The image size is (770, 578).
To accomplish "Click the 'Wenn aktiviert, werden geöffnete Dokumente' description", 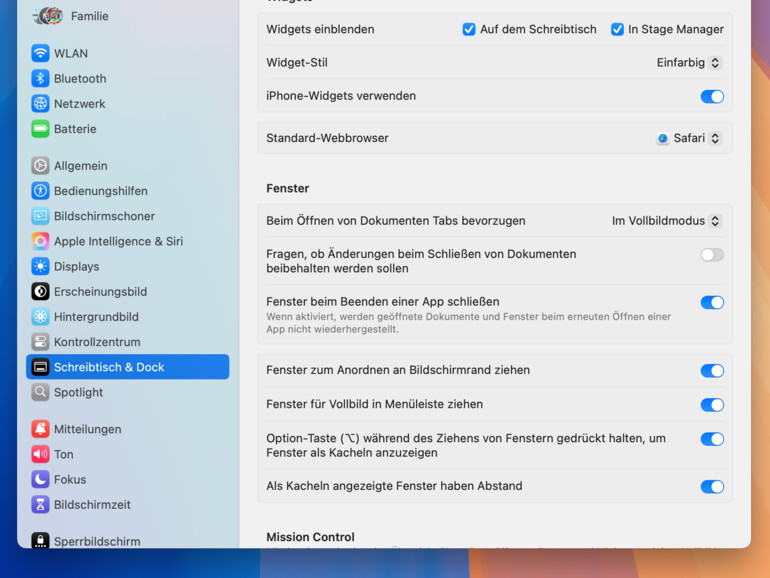I will 468,323.
